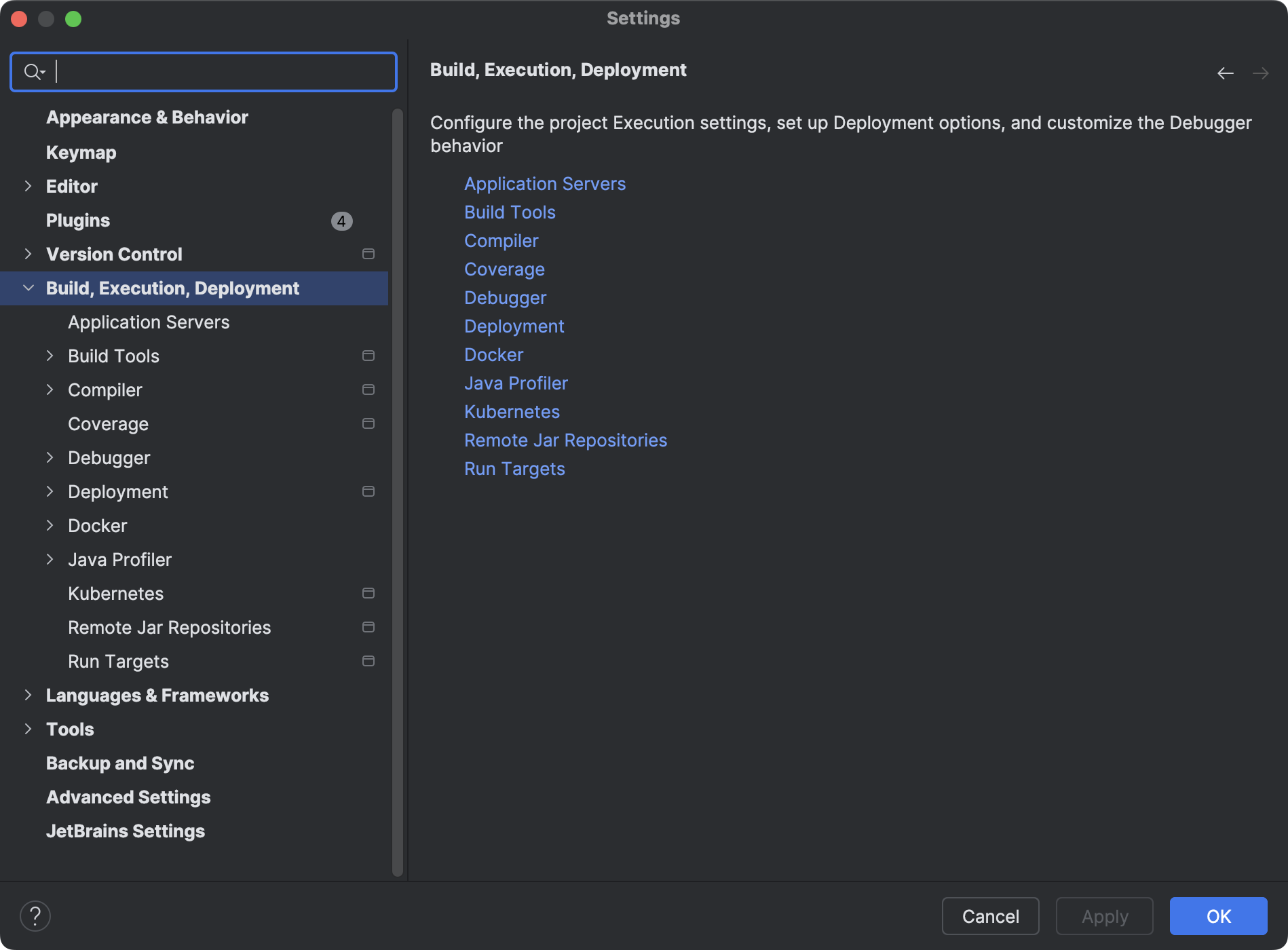Open the Kubernetes settings link
The width and height of the screenshot is (1288, 950).
pos(512,411)
